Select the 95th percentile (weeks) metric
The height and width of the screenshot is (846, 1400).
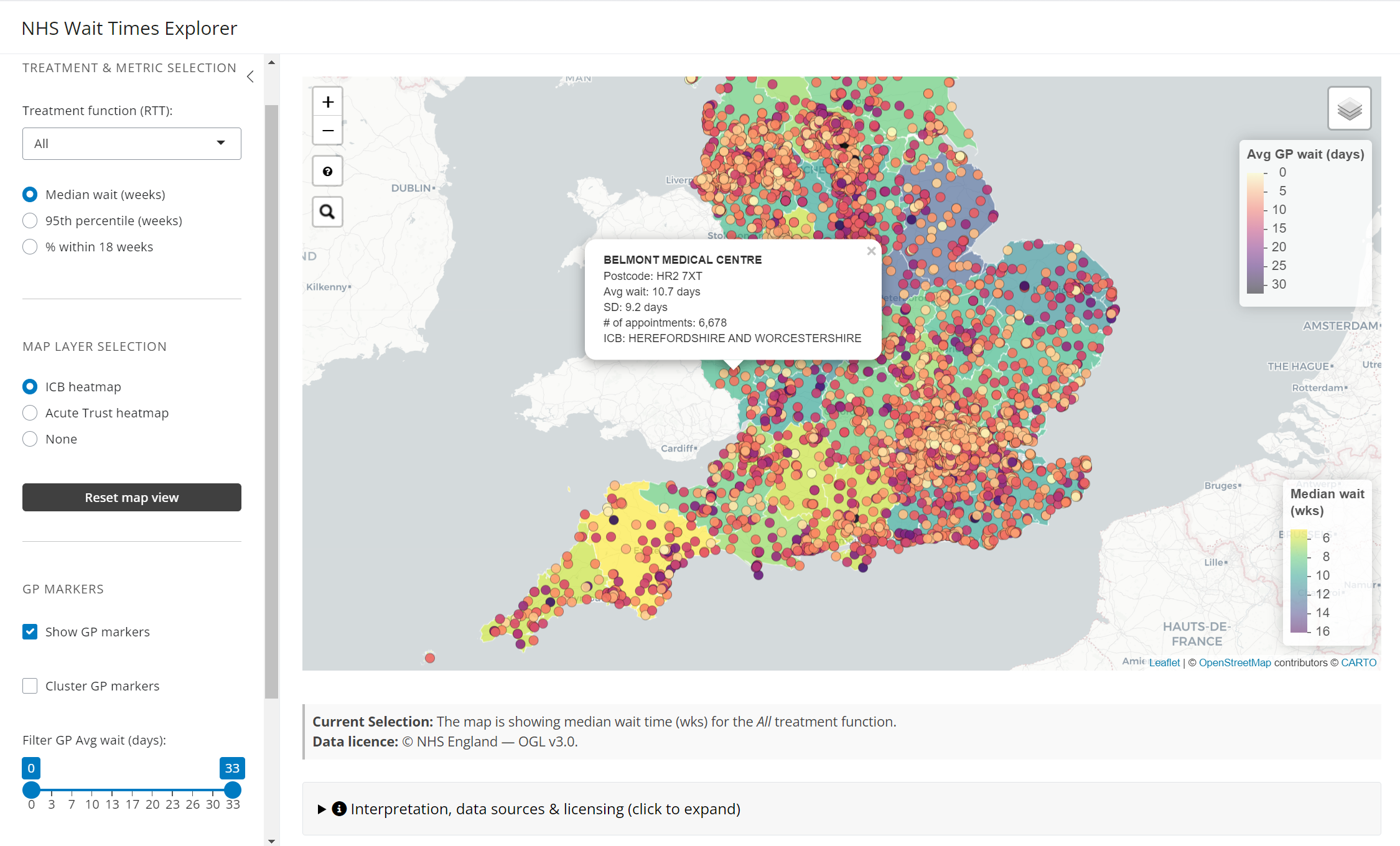point(30,221)
